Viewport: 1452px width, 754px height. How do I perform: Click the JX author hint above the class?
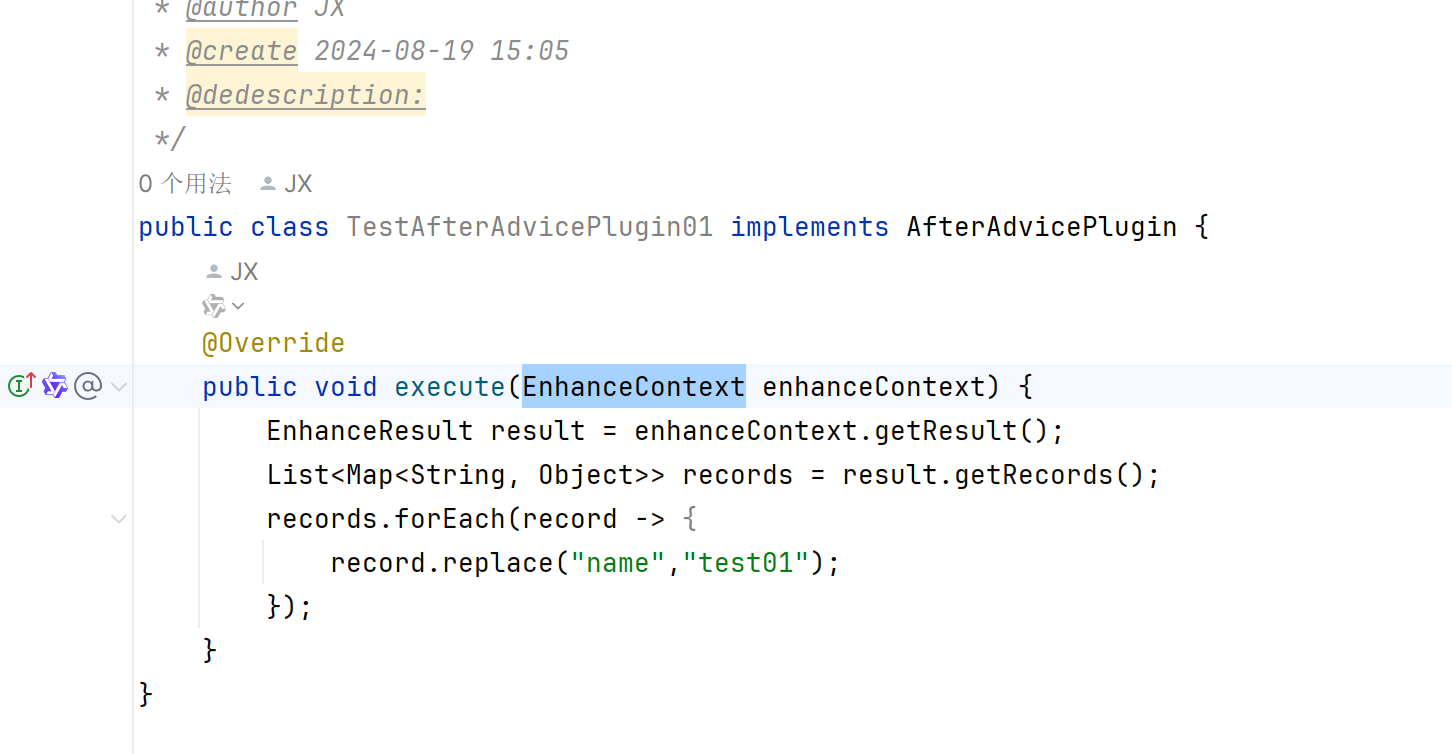pos(298,184)
